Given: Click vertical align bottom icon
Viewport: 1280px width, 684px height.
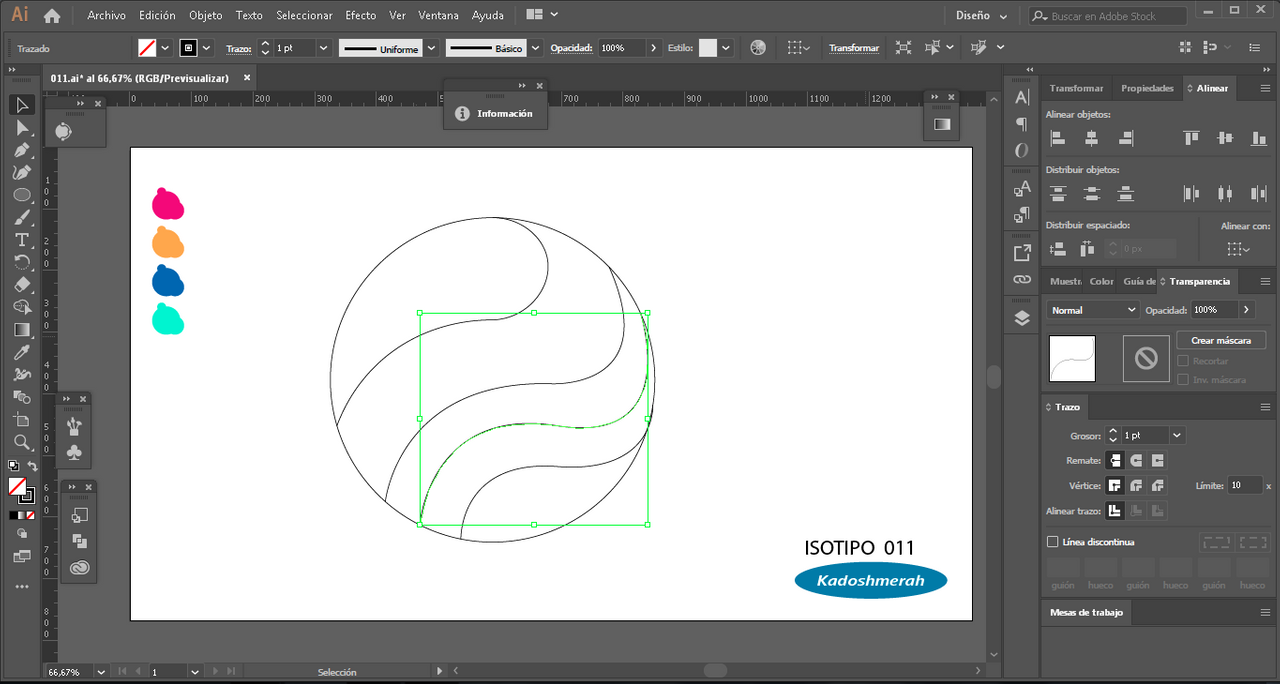Looking at the screenshot, I should click(1259, 139).
